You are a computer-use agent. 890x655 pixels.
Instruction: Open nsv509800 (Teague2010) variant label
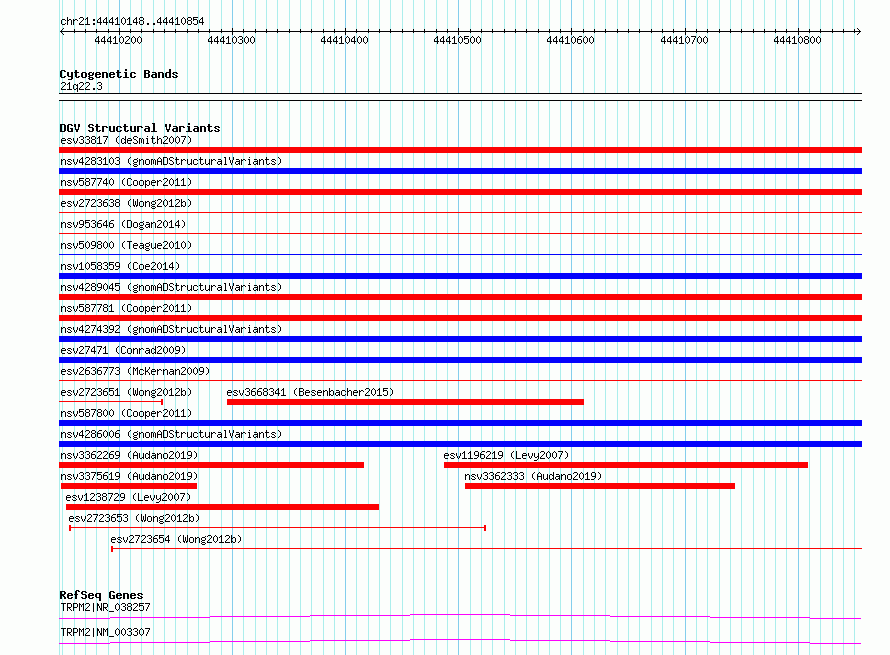[x=126, y=245]
